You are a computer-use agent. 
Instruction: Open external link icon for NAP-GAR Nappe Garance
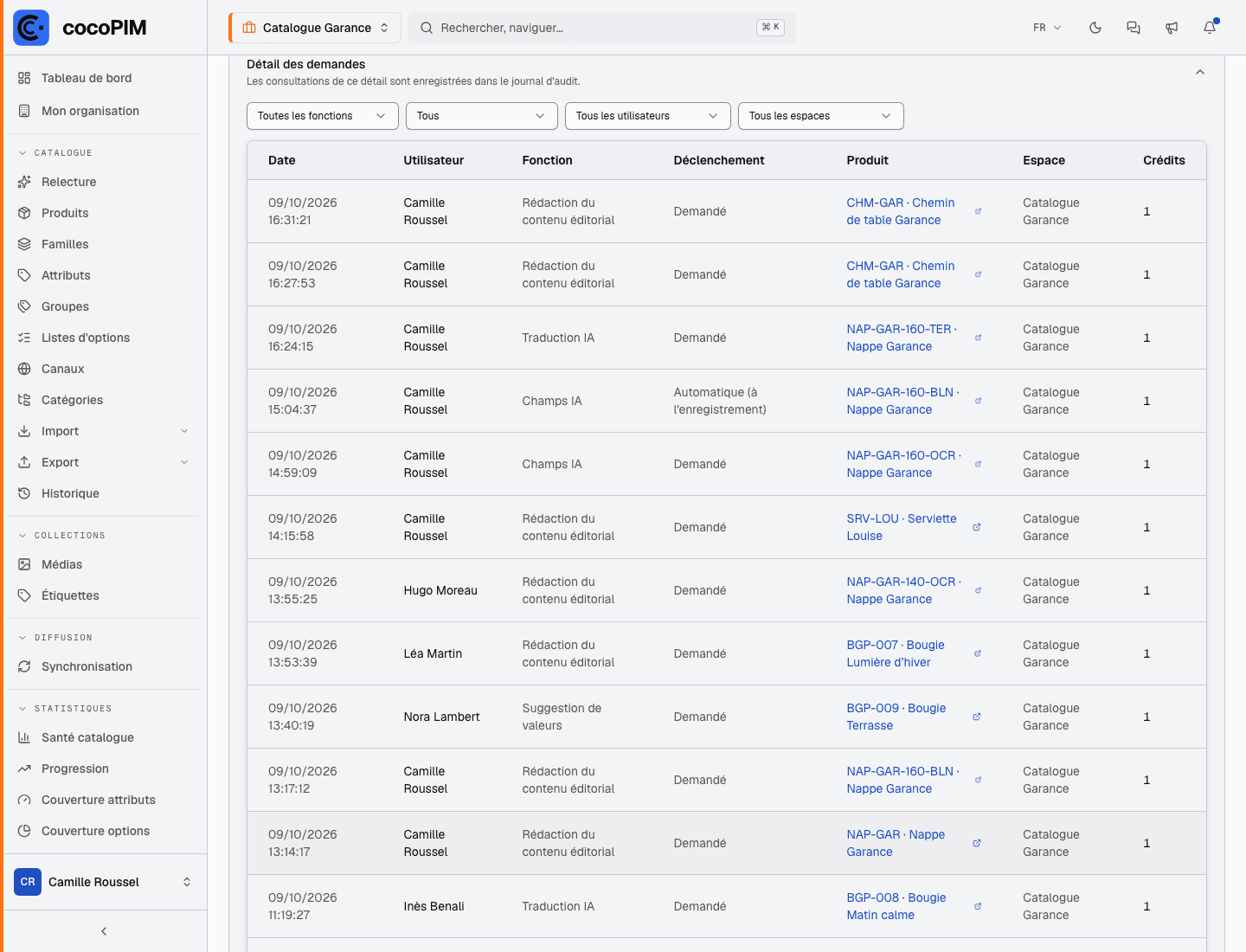977,843
